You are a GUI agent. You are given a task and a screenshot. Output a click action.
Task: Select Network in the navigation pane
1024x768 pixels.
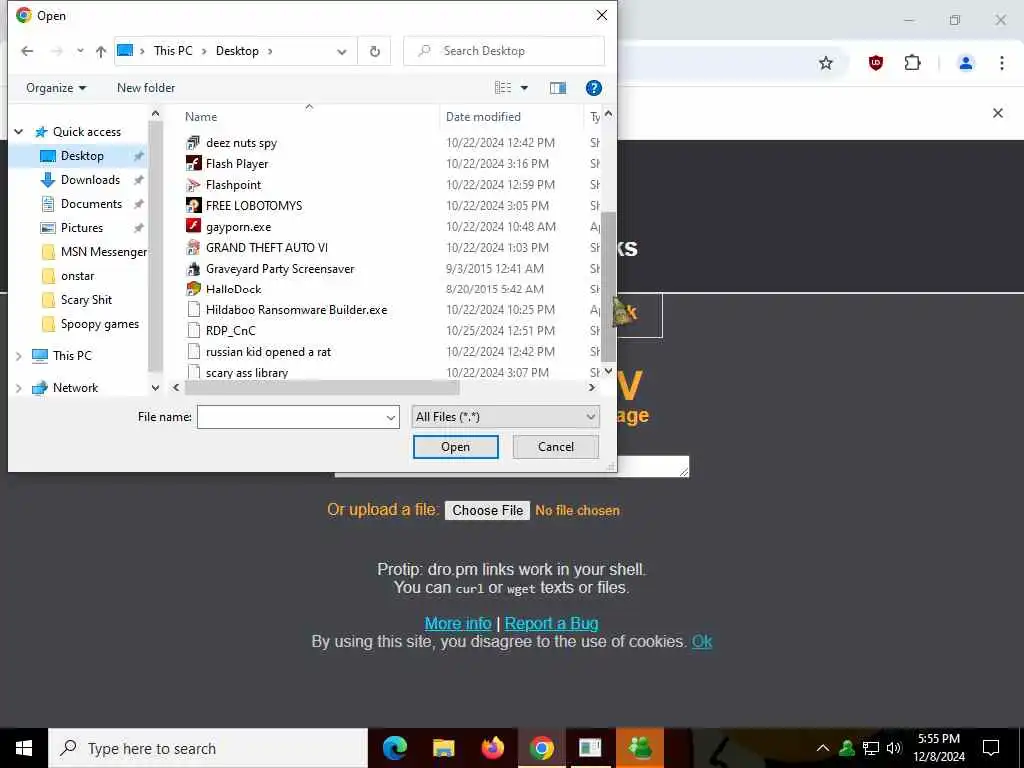(x=75, y=388)
